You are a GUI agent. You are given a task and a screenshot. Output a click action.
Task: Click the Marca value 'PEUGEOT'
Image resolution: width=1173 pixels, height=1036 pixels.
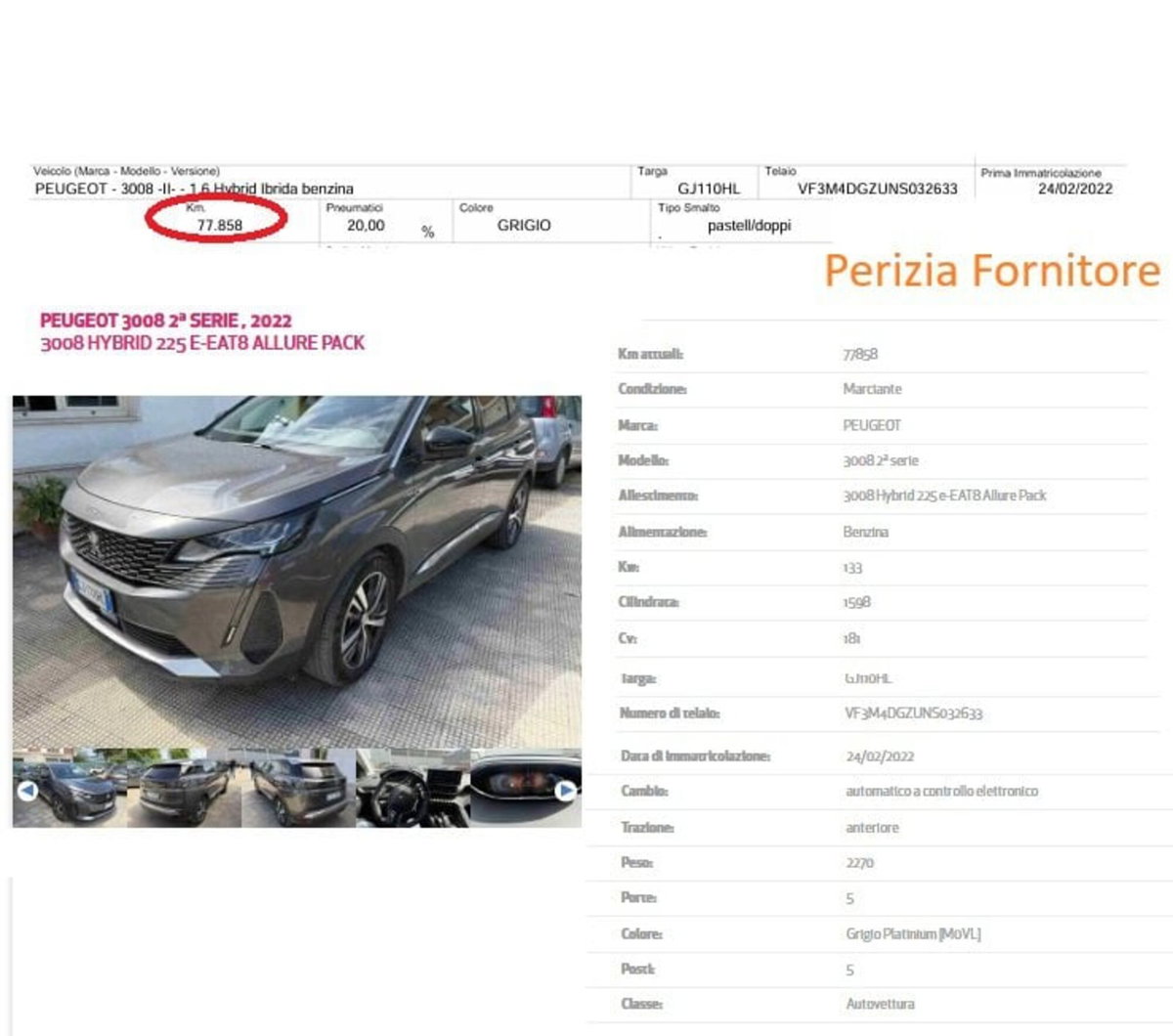872,425
